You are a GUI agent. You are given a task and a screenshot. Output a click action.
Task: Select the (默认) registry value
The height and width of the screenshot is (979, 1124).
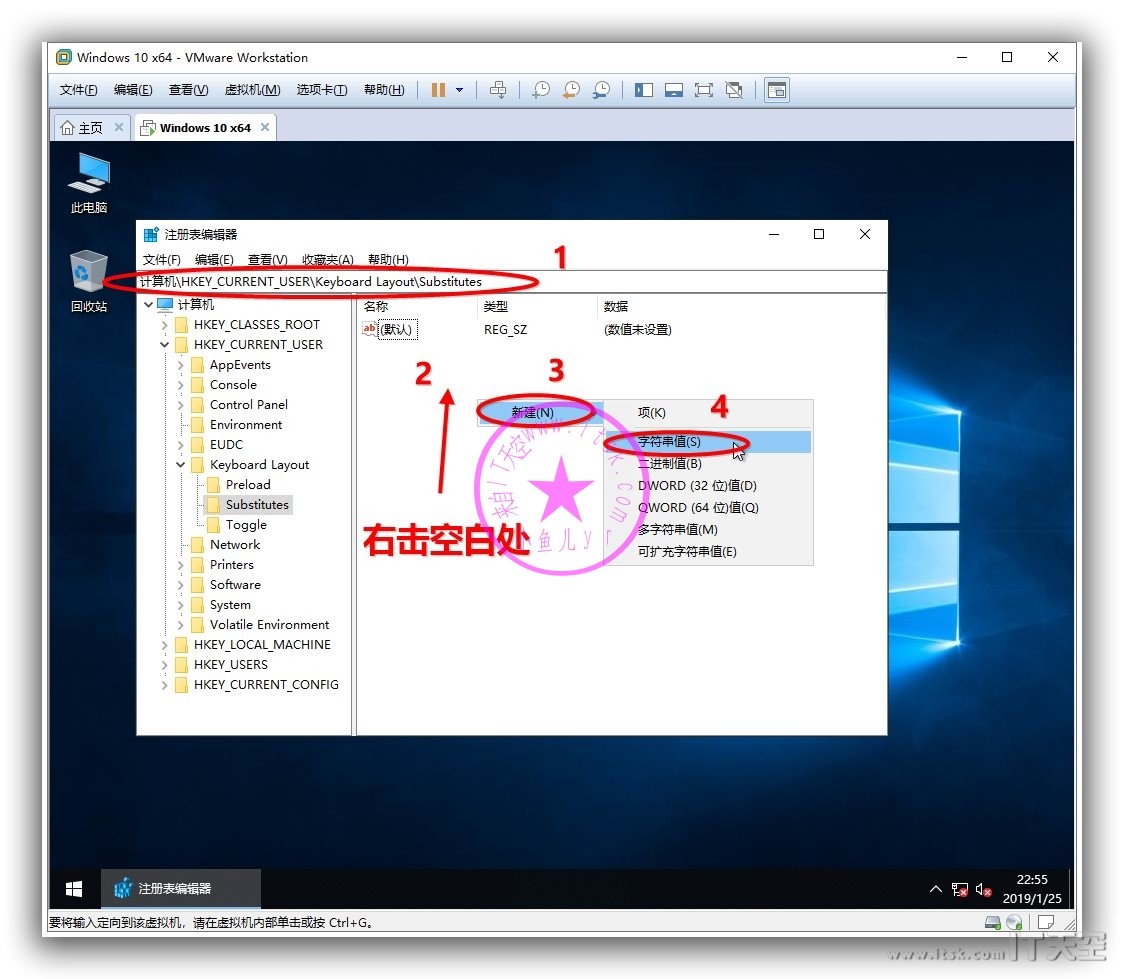396,330
